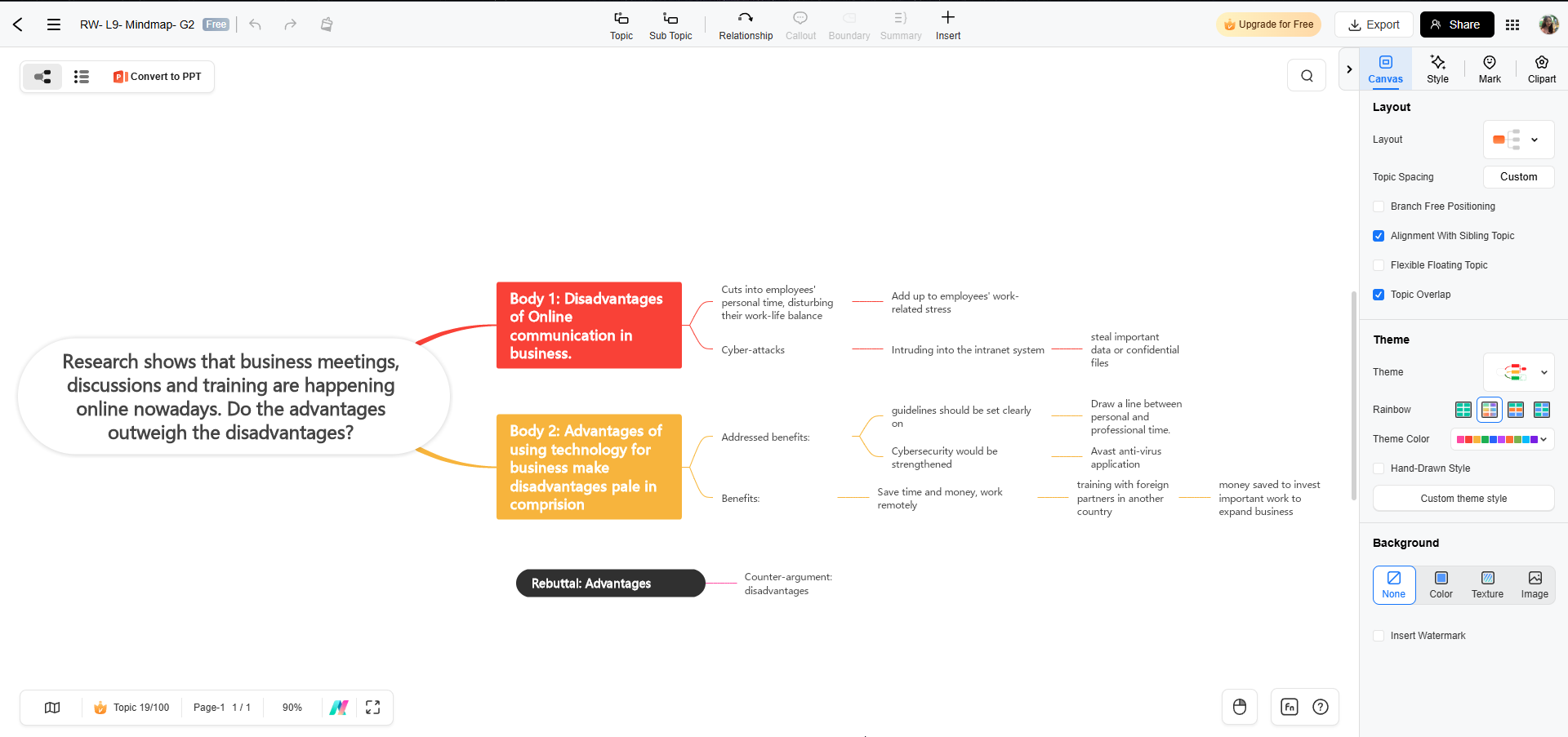Uncheck Alignment With Sibling Topic
This screenshot has height=737, width=1568.
[1379, 236]
